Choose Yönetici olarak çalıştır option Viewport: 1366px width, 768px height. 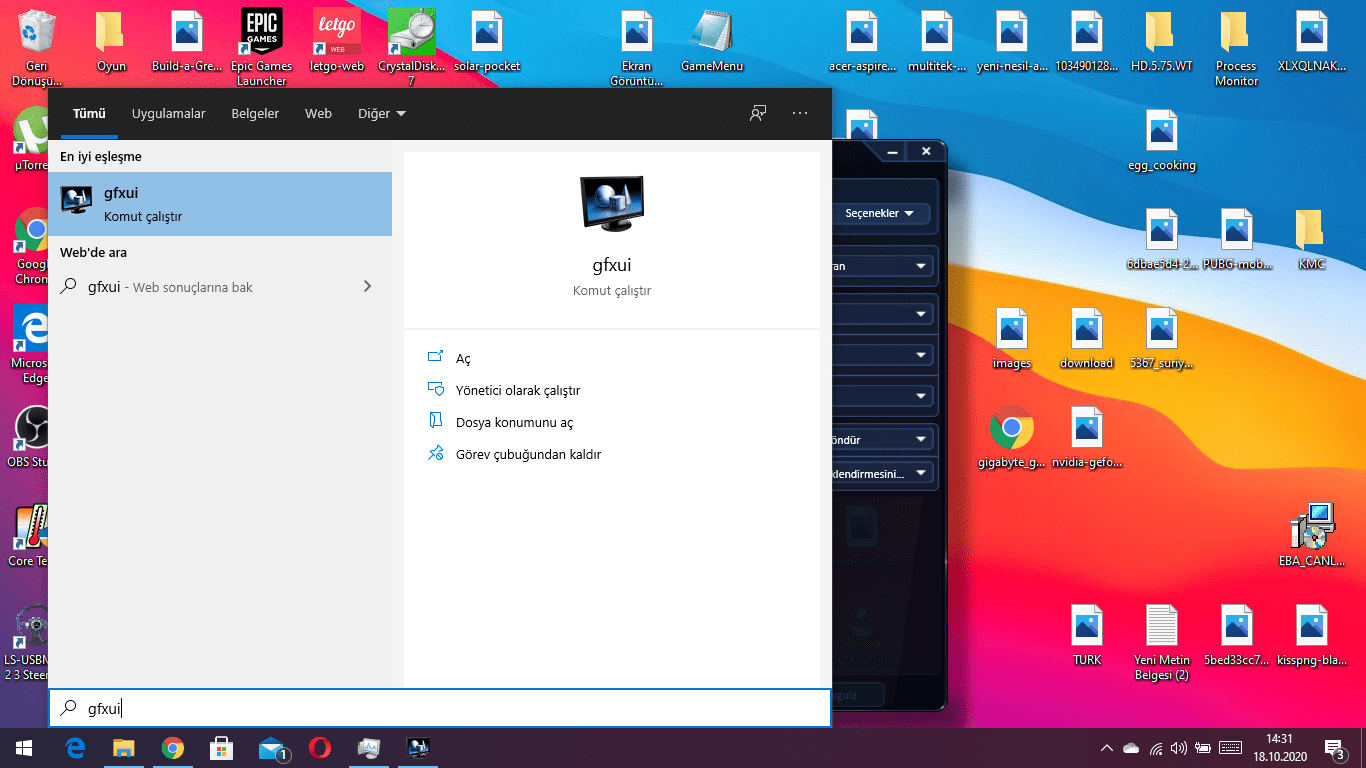[x=518, y=390]
